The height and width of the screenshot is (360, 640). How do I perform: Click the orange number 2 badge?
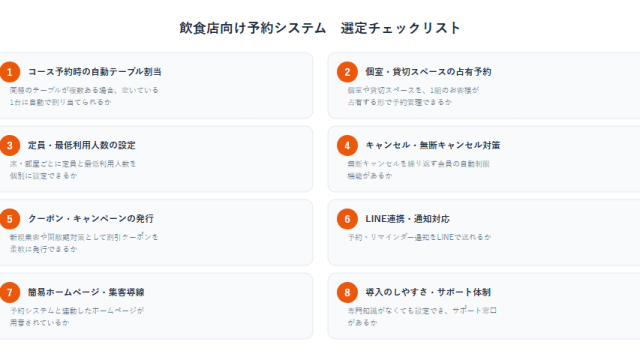point(347,72)
